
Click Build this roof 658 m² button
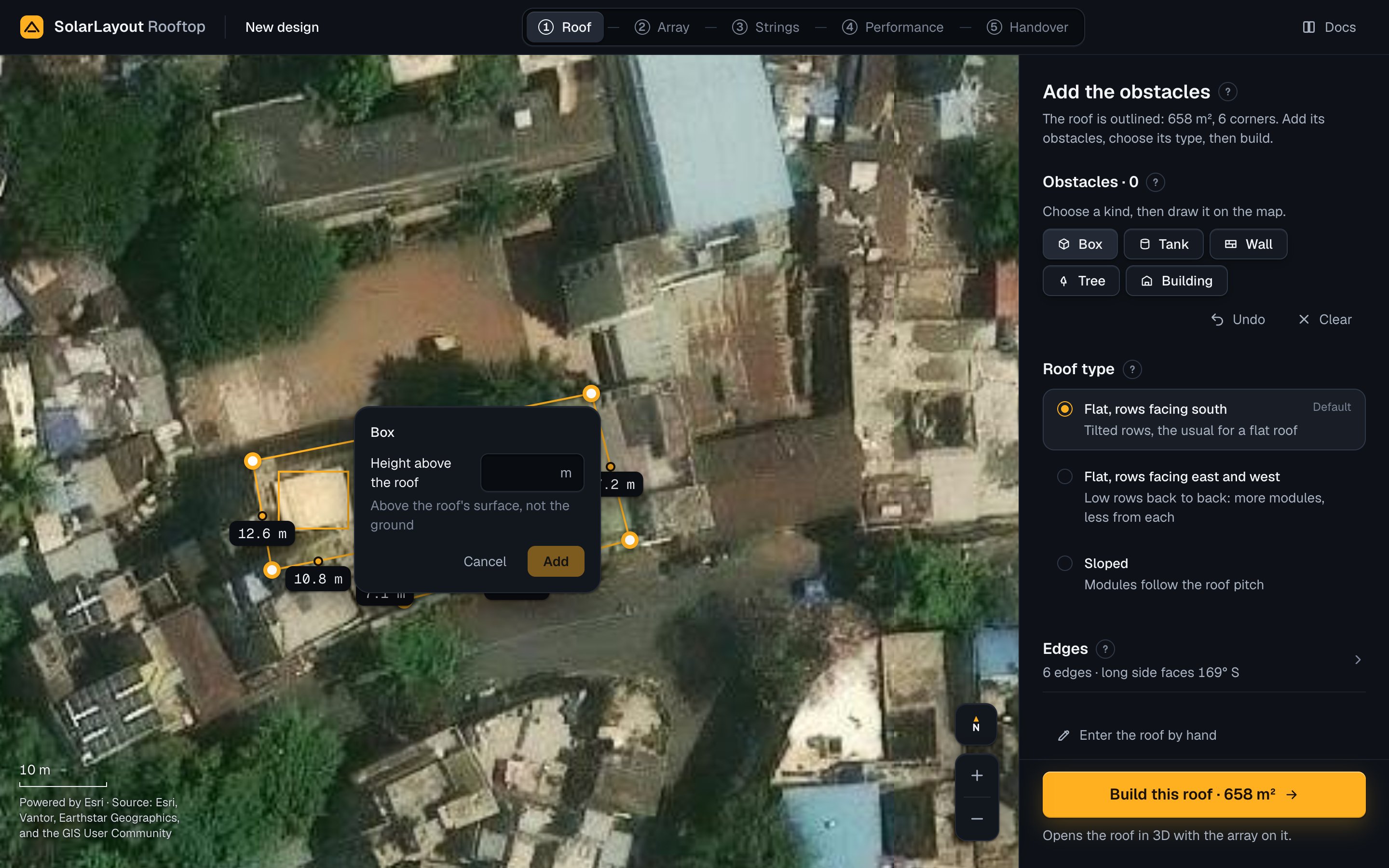coord(1204,795)
